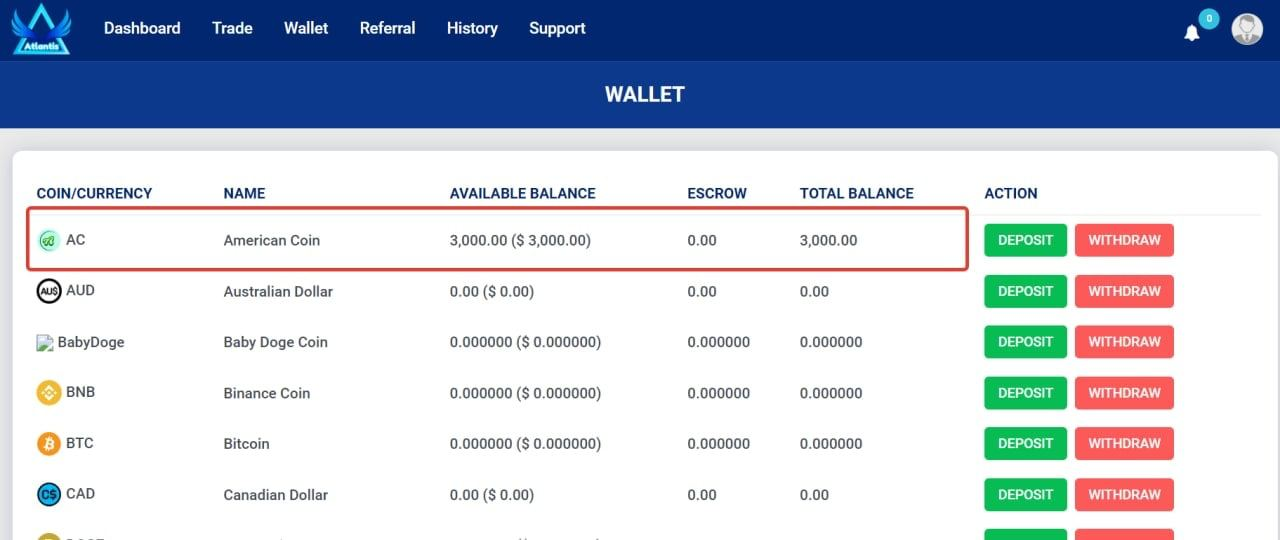Screen dimensions: 1280x540
Task: Click the Bitcoin BTC icon
Action: [49, 444]
